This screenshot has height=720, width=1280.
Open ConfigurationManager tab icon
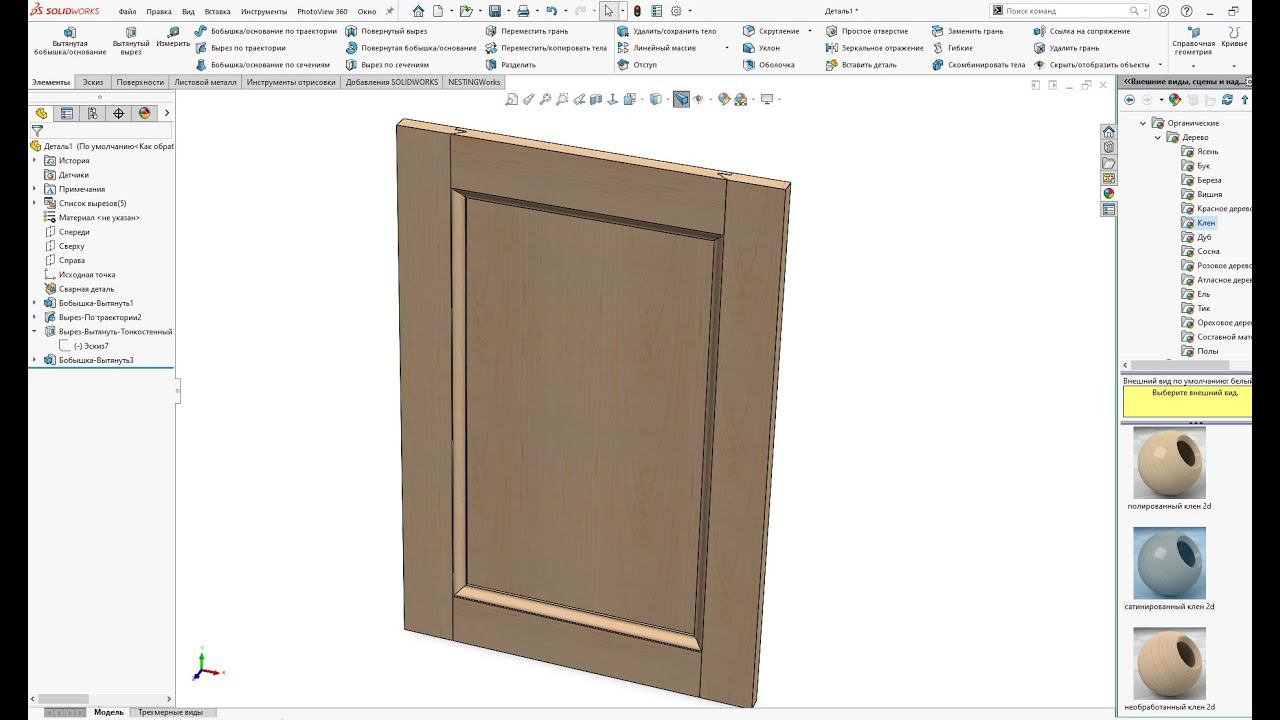[x=93, y=113]
